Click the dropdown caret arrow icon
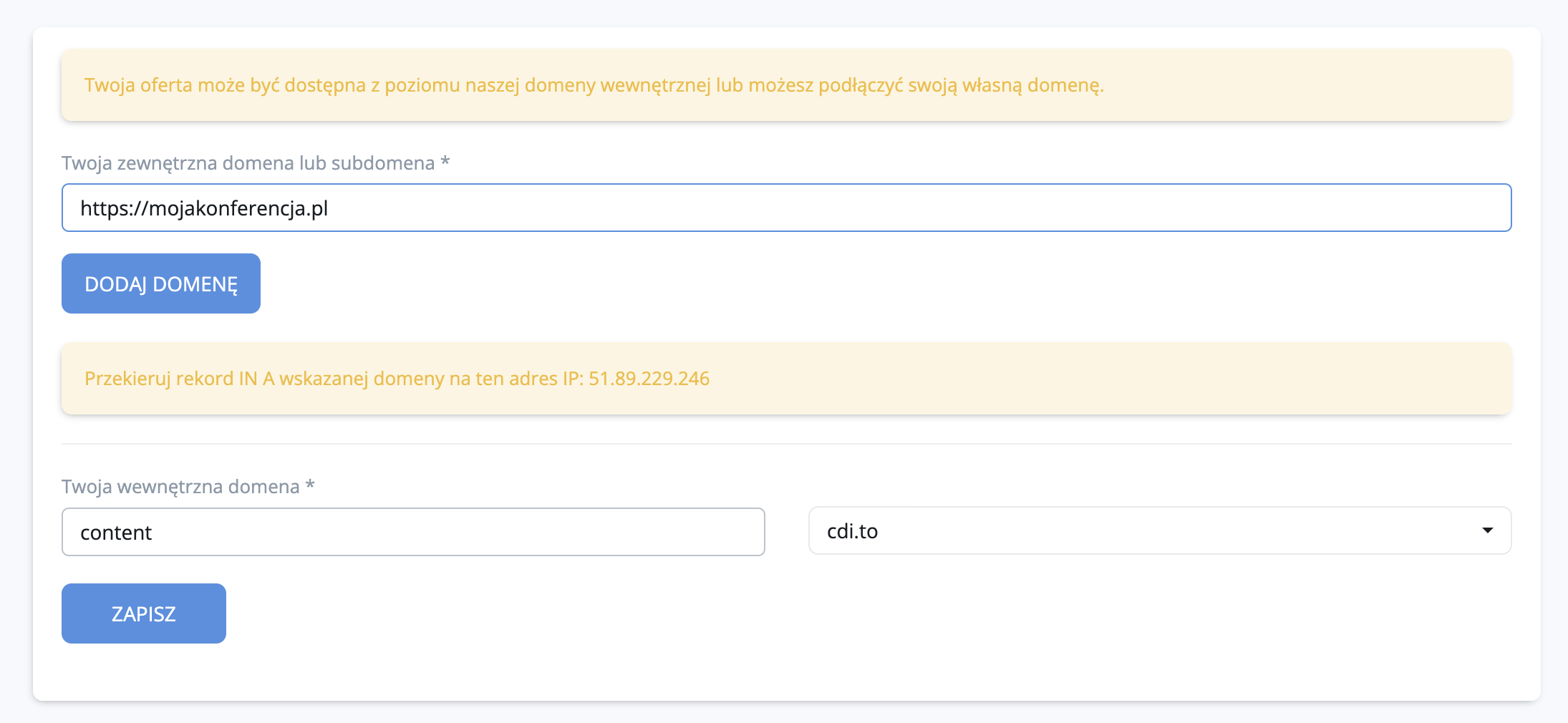Screen dimensions: 1568x723 (1487, 530)
